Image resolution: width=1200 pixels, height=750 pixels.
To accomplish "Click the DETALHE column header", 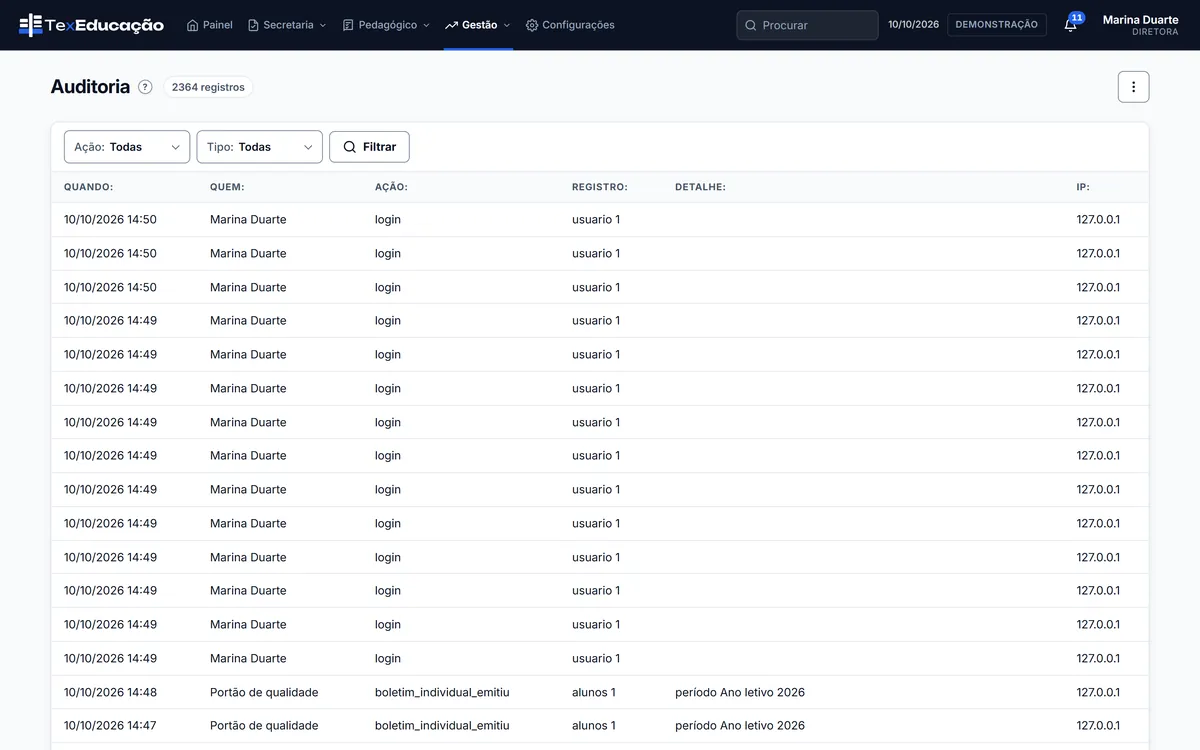I will click(x=700, y=187).
